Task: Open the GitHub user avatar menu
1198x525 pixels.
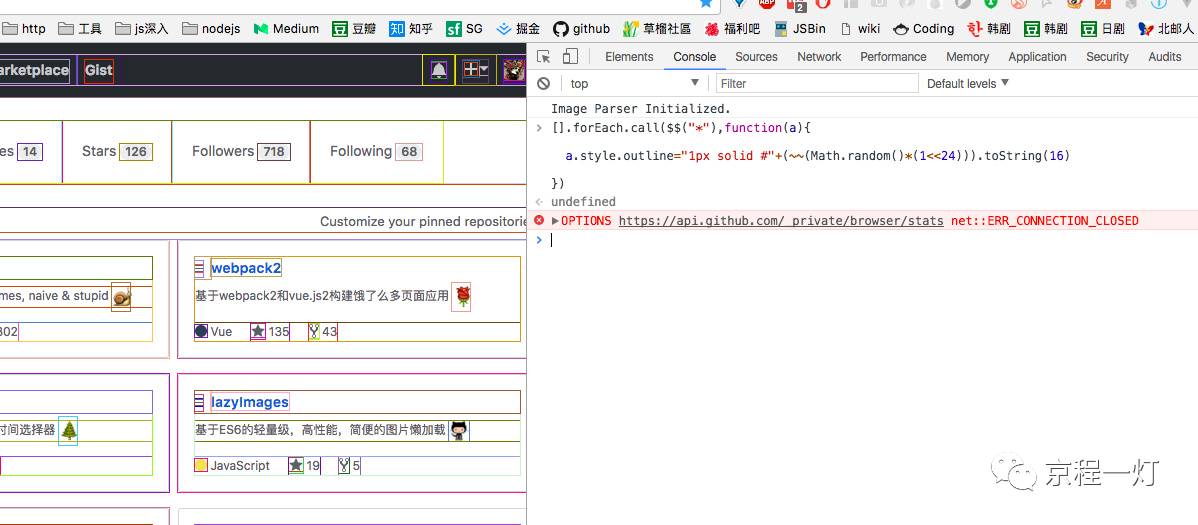Action: [x=513, y=70]
